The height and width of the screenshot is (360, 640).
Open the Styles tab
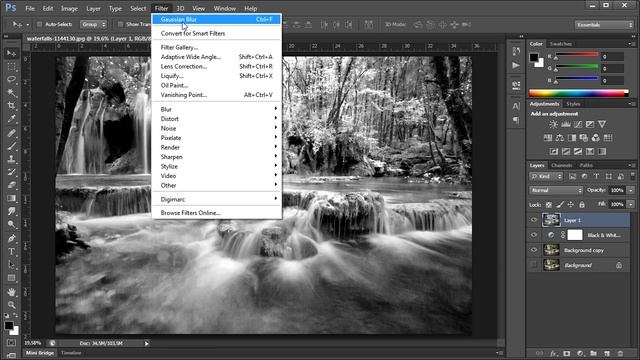pos(573,104)
